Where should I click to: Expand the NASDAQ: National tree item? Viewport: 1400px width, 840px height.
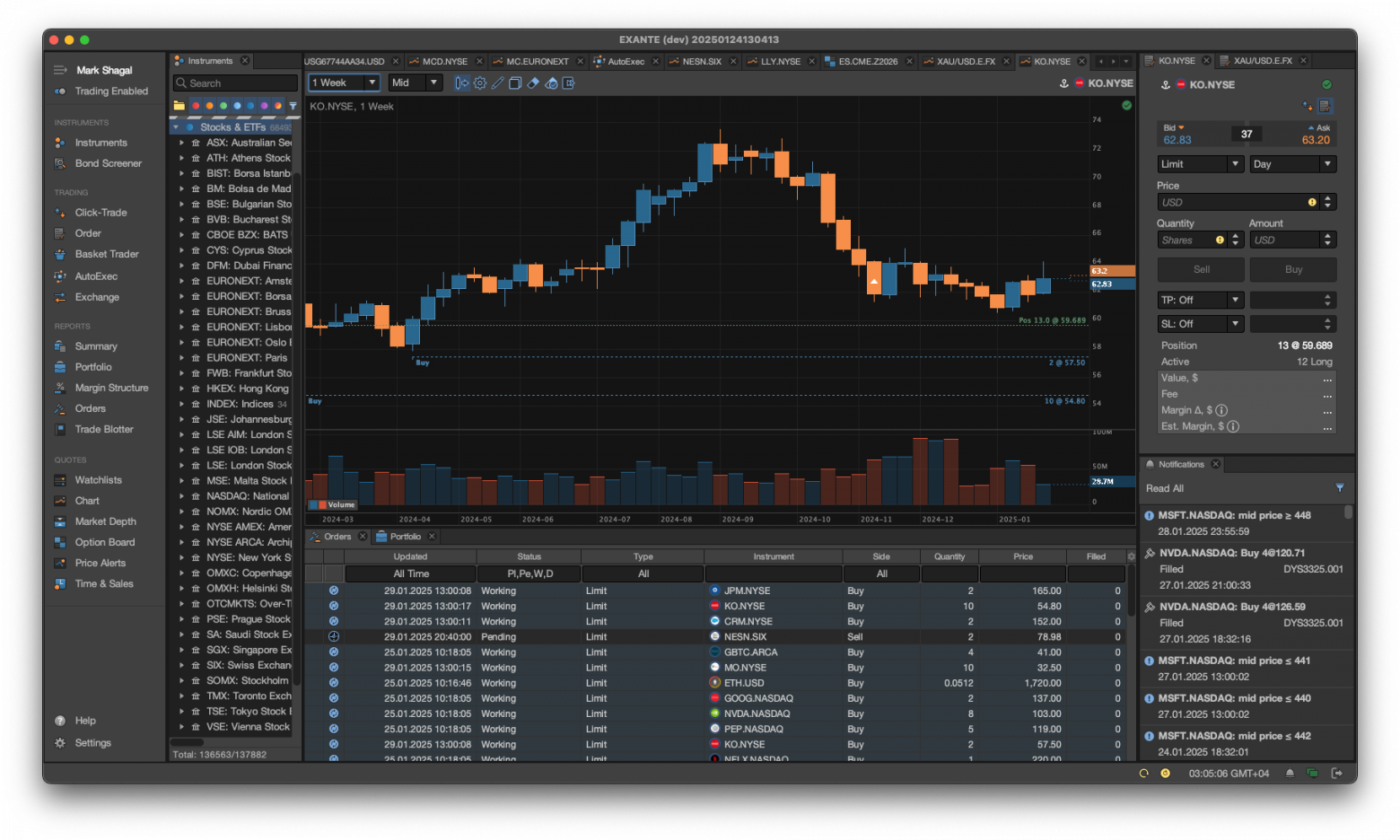click(x=181, y=496)
